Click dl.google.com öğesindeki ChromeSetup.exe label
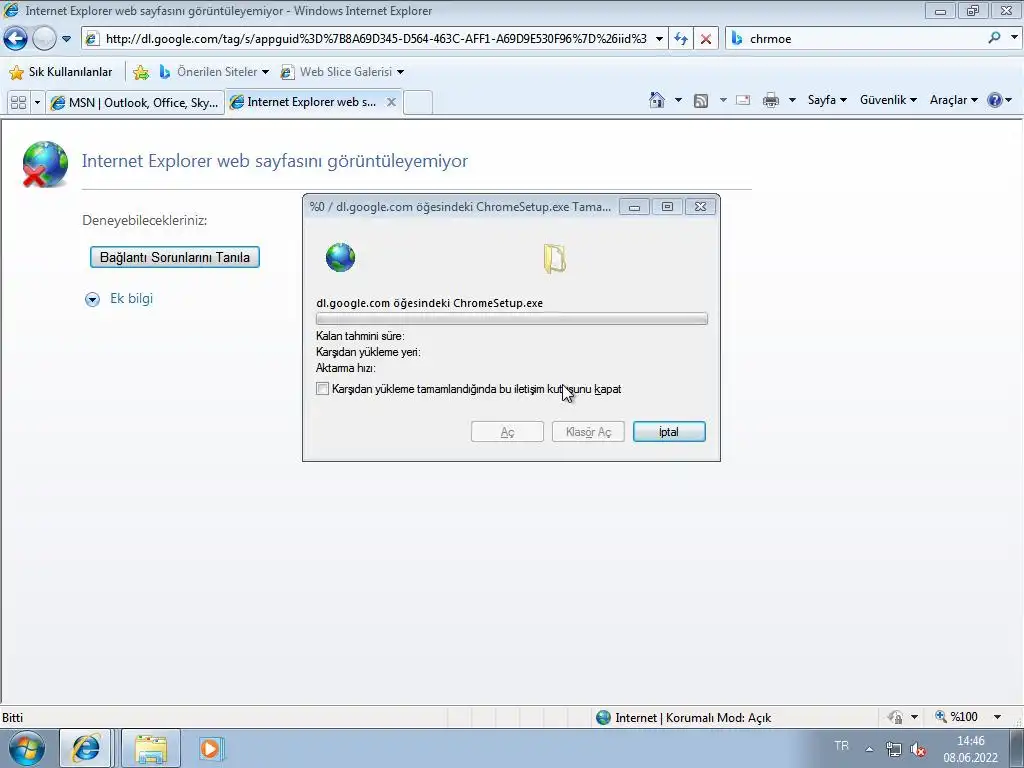The width and height of the screenshot is (1024, 768). click(429, 303)
